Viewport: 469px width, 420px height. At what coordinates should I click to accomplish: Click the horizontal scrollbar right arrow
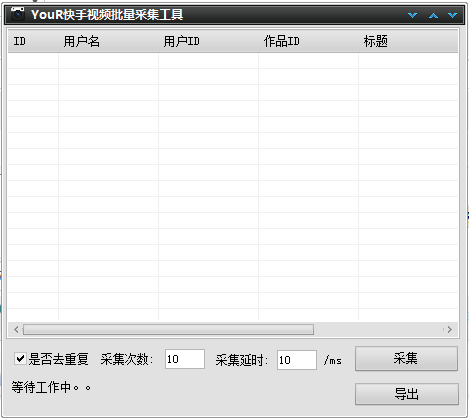pyautogui.click(x=450, y=330)
